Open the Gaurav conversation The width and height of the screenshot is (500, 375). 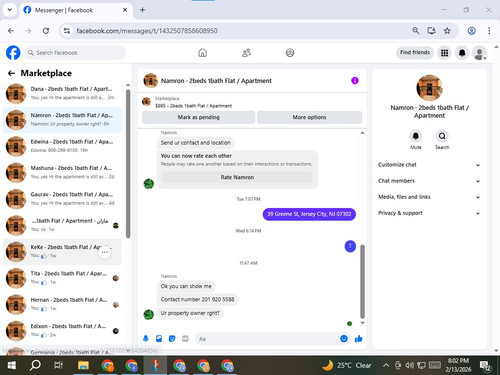62,199
